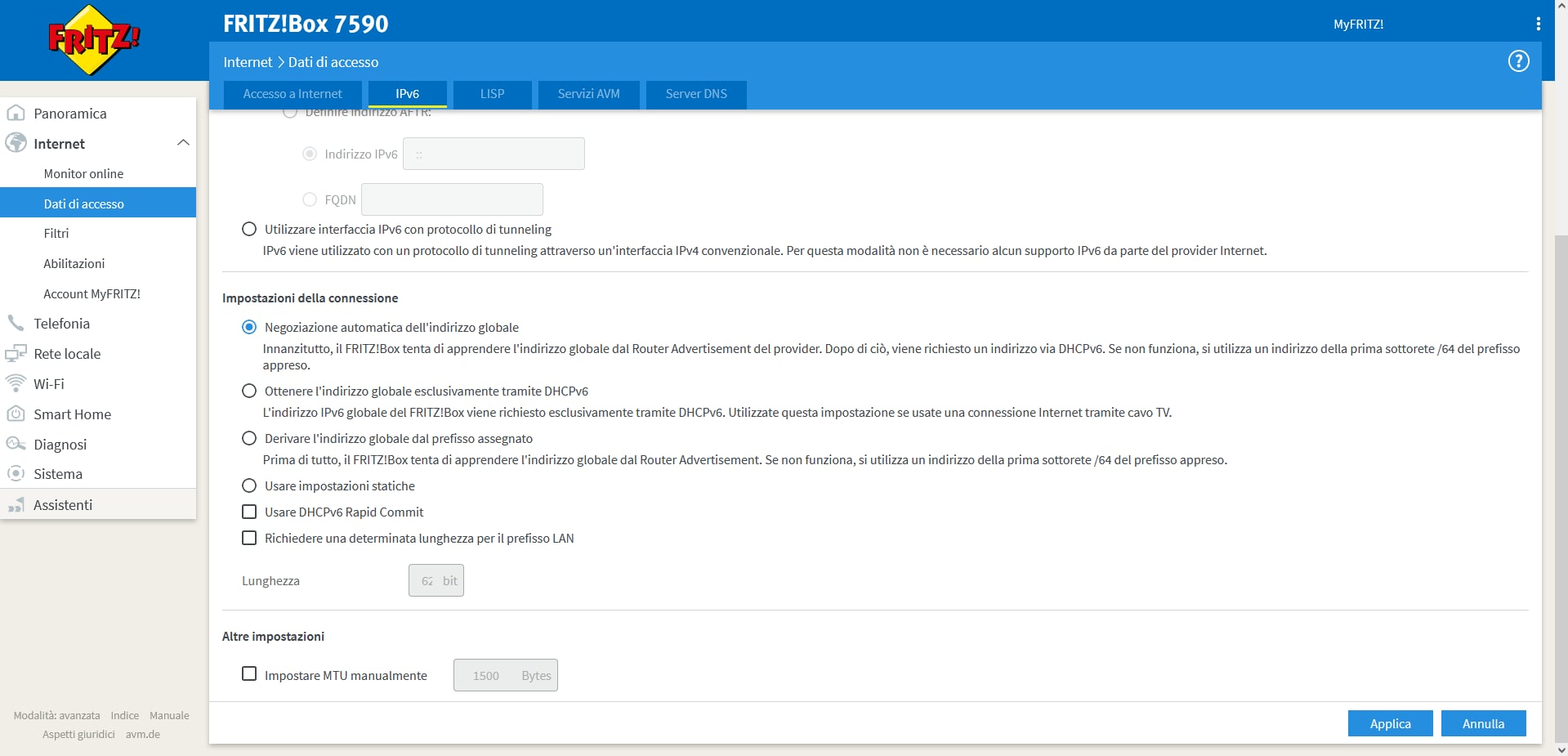
Task: Select the FQDN radio button
Action: [x=310, y=199]
